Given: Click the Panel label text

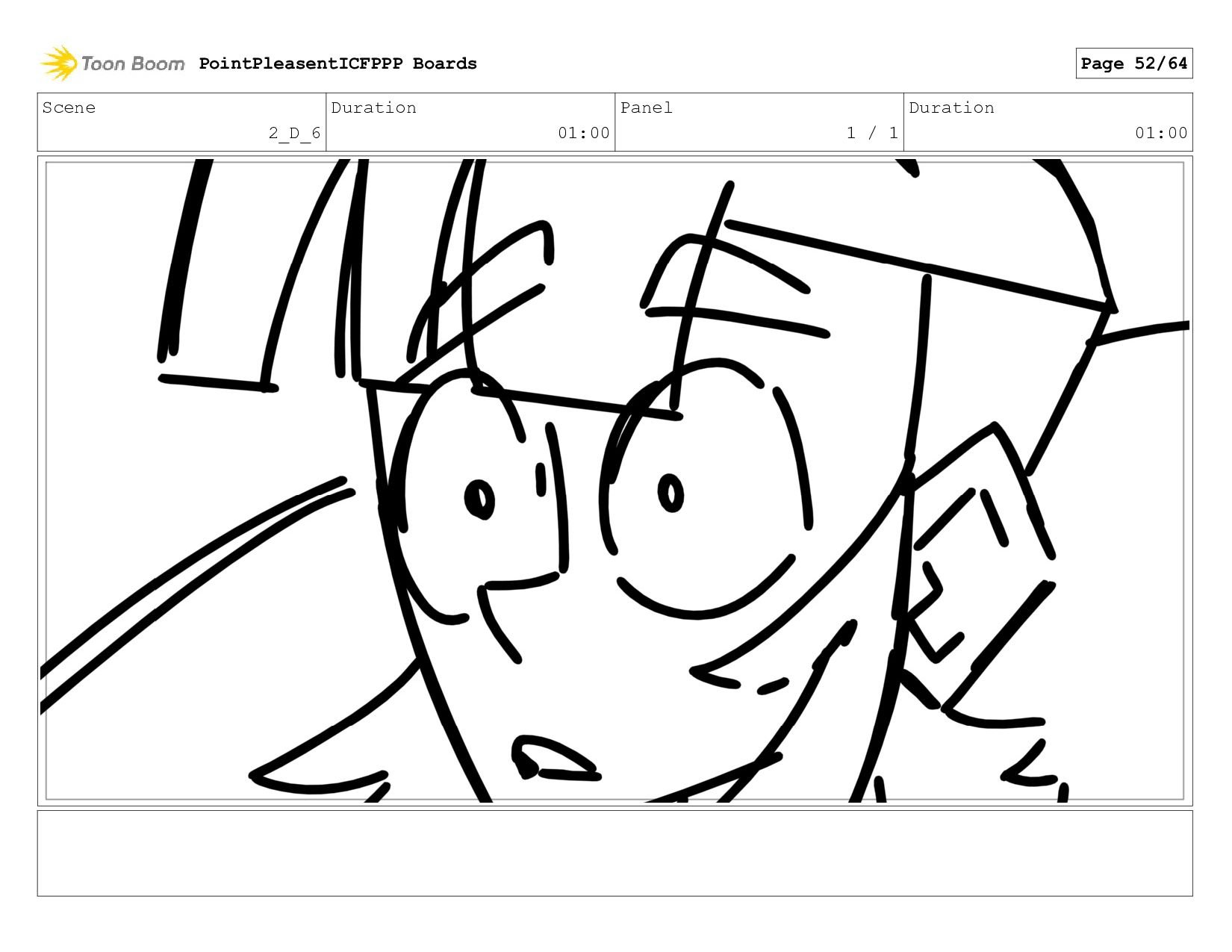Looking at the screenshot, I should click(x=646, y=108).
